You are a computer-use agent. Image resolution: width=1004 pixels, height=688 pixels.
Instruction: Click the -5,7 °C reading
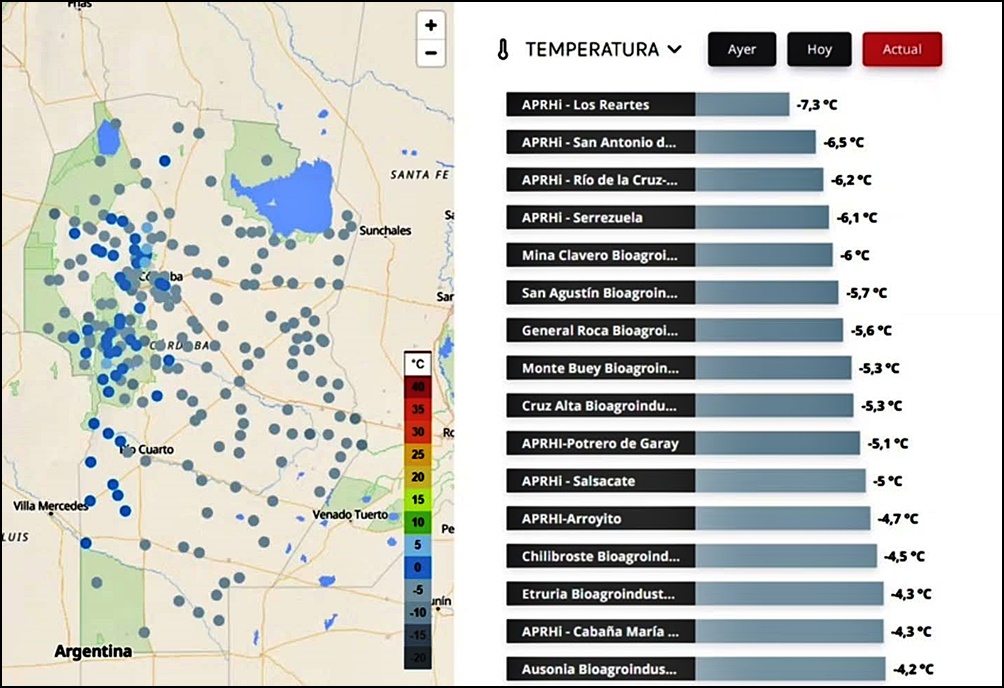pyautogui.click(x=867, y=293)
